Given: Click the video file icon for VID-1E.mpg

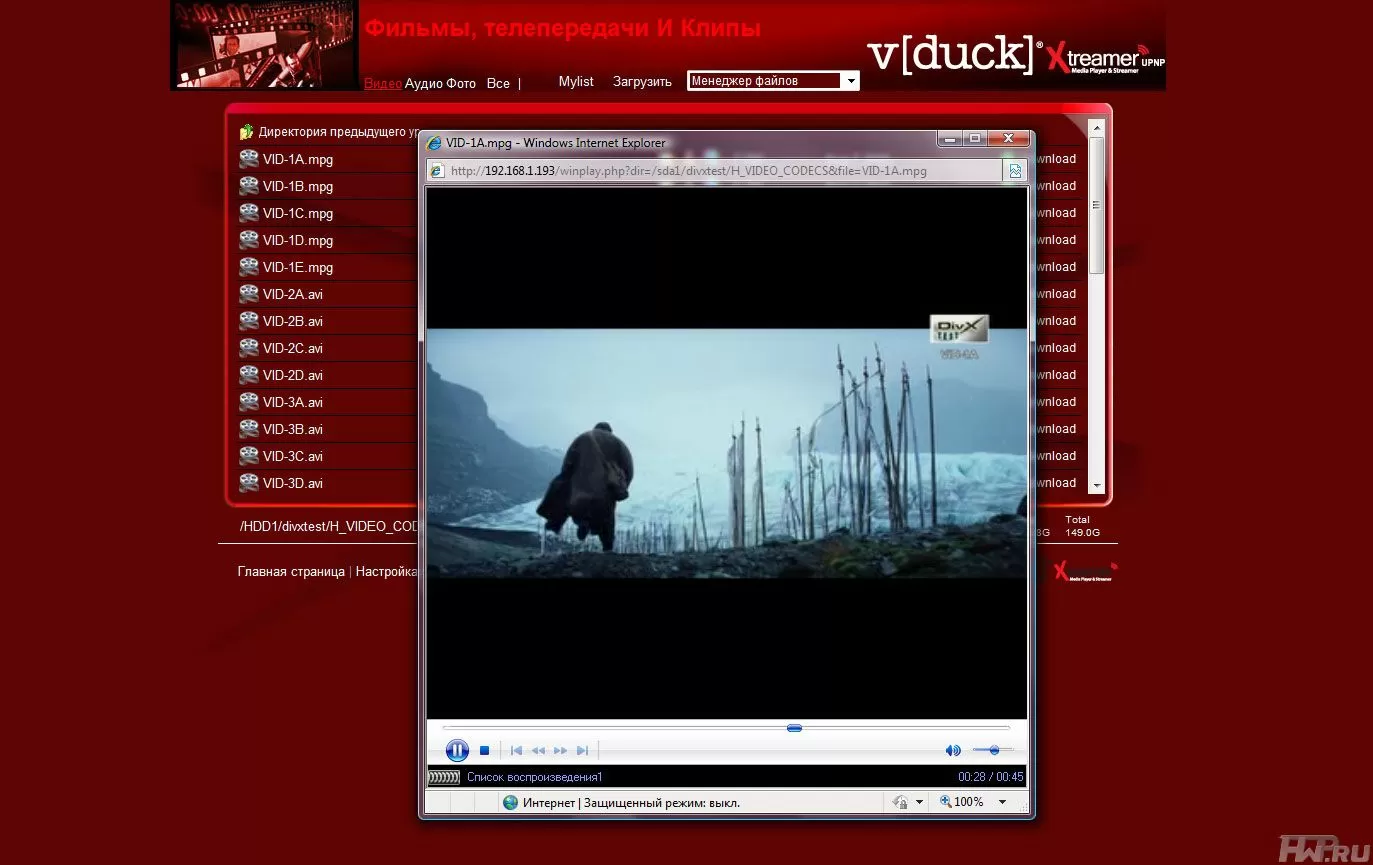Looking at the screenshot, I should [x=249, y=267].
